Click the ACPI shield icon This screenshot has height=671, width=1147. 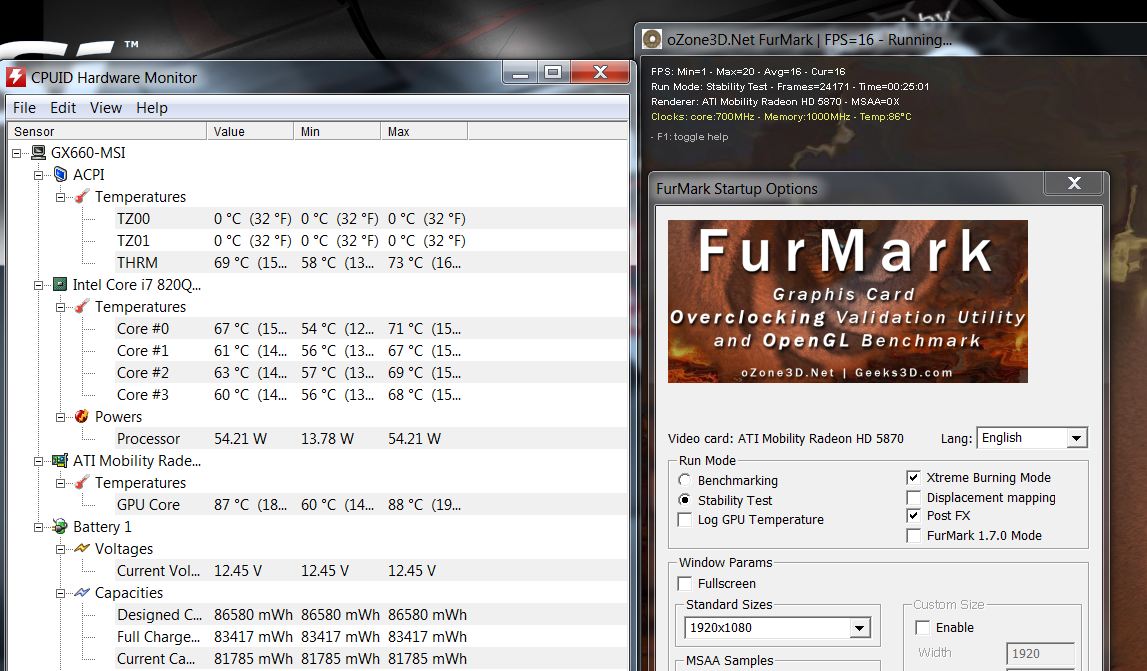61,174
